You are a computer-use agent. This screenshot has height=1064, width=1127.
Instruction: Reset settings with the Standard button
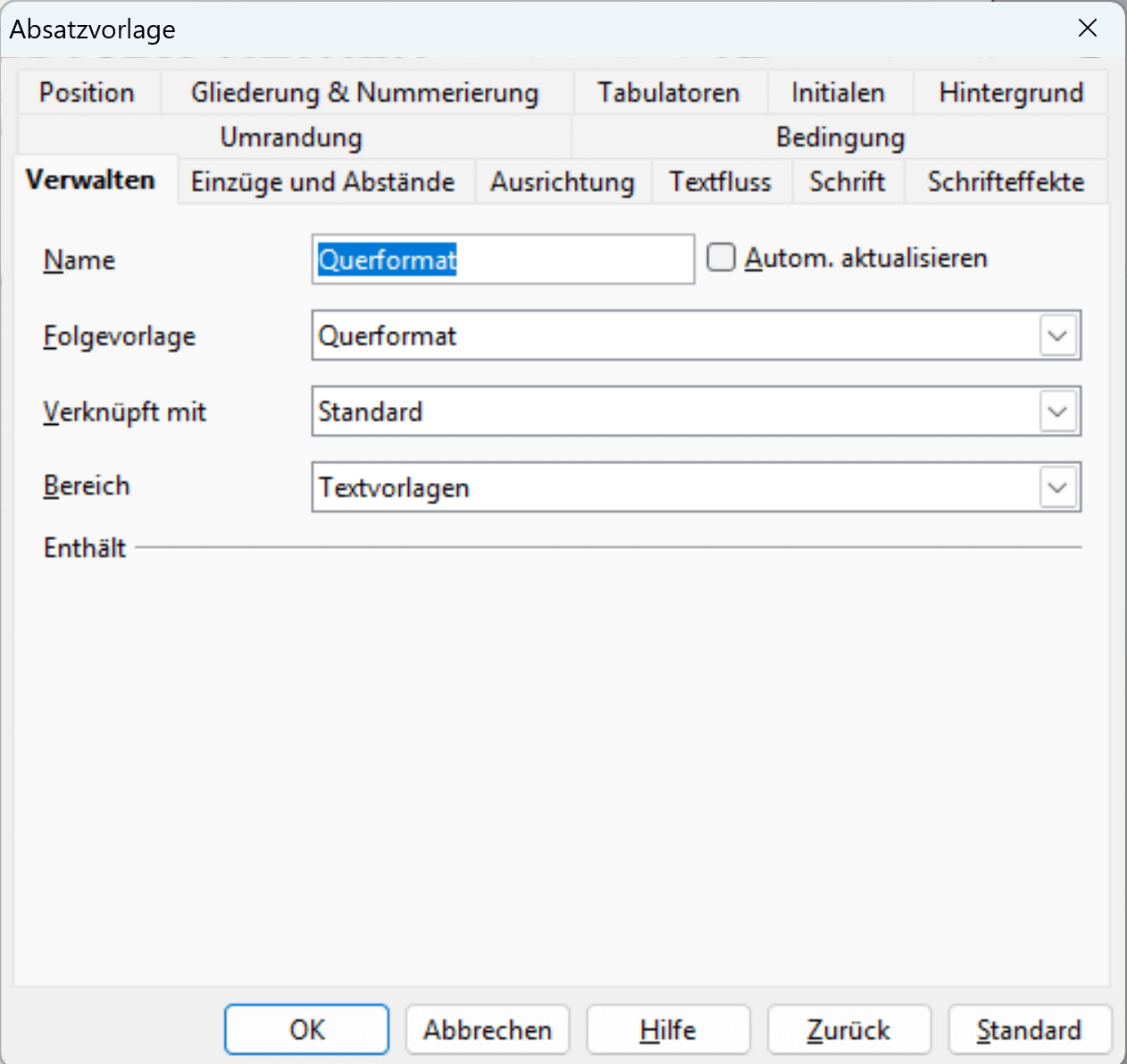tap(1029, 1029)
